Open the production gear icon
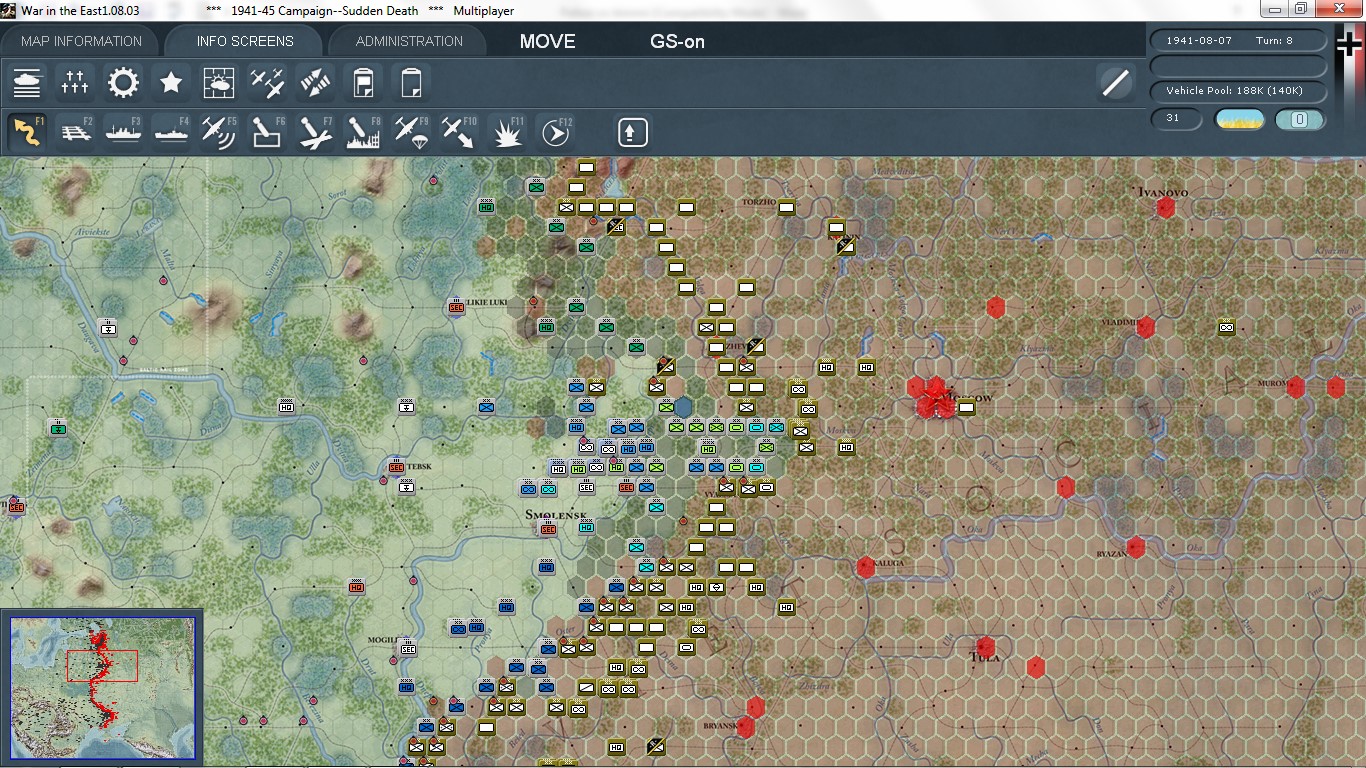 123,82
